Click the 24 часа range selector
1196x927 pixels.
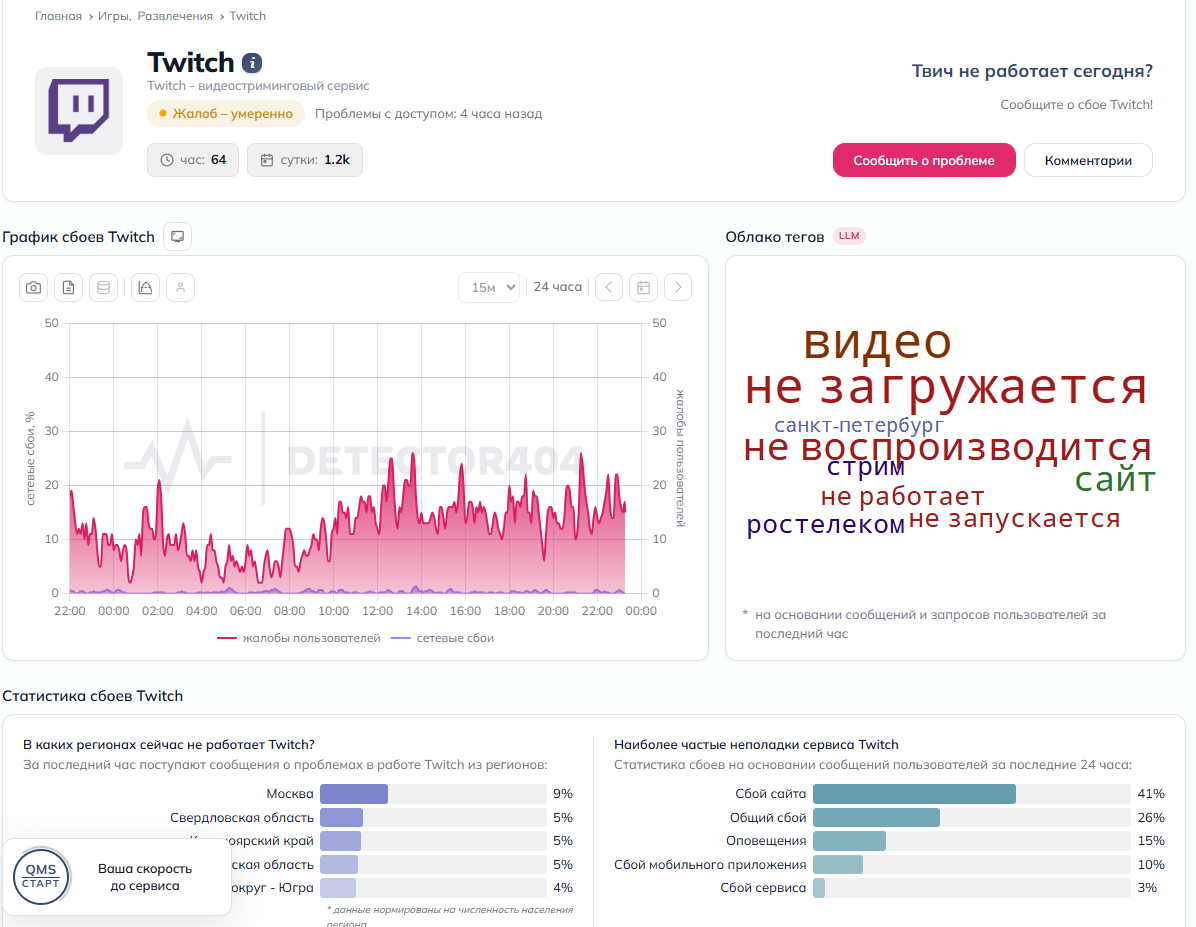click(558, 287)
